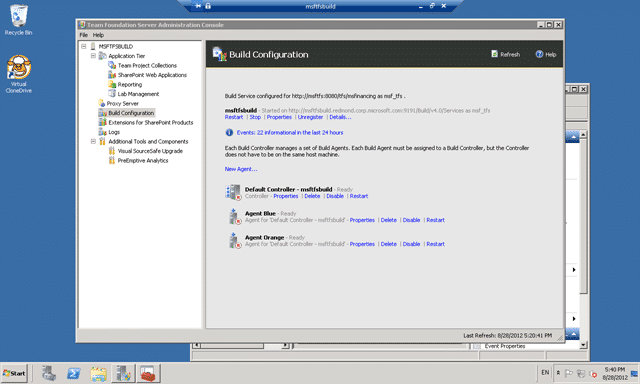Image resolution: width=640 pixels, height=384 pixels.
Task: Click the Refresh icon in the header
Action: tap(495, 54)
